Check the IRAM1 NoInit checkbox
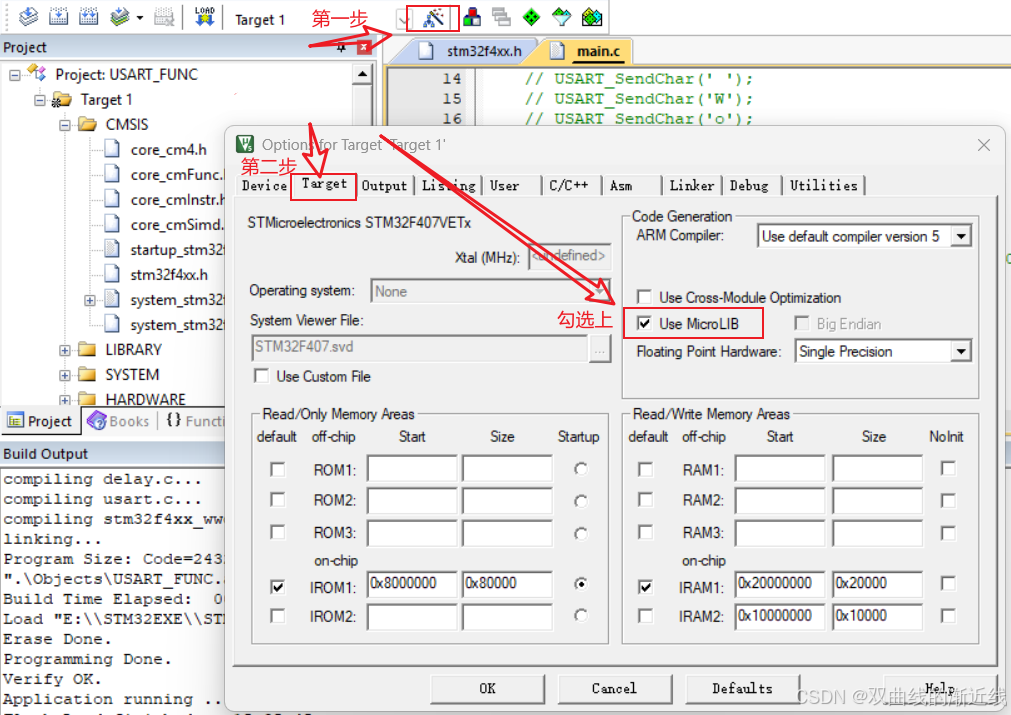The image size is (1011, 715). coord(948,583)
